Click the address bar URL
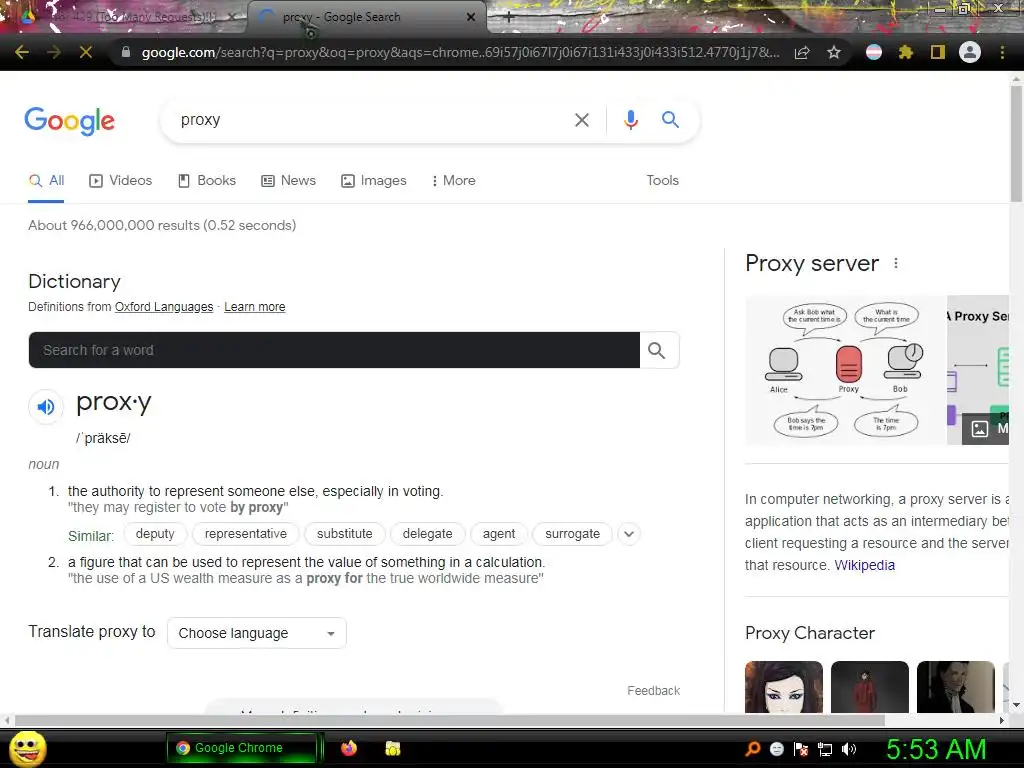 coord(460,52)
